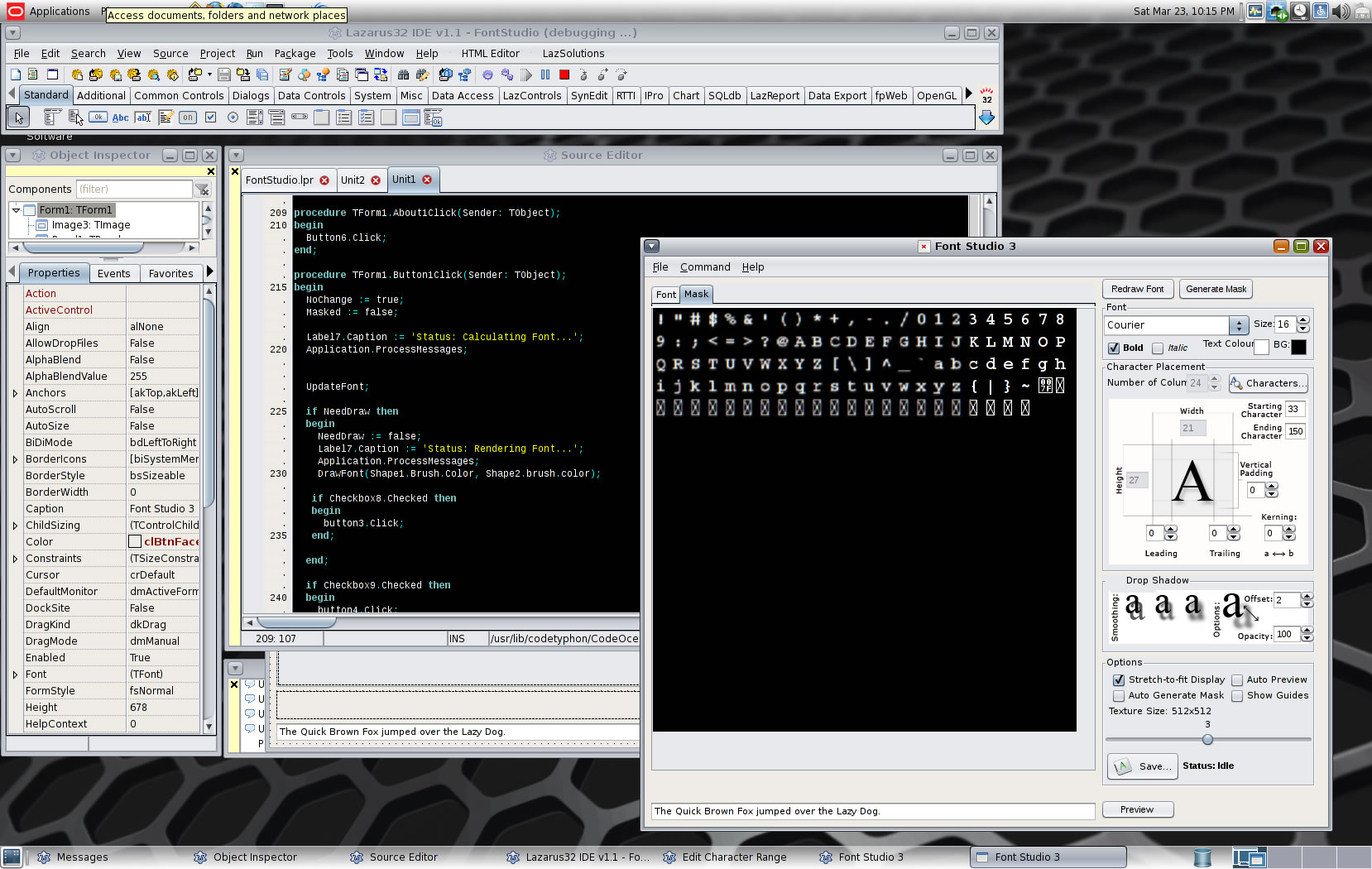Open the new-item dropdown arrow in toolbar
1372x869 pixels.
(209, 74)
